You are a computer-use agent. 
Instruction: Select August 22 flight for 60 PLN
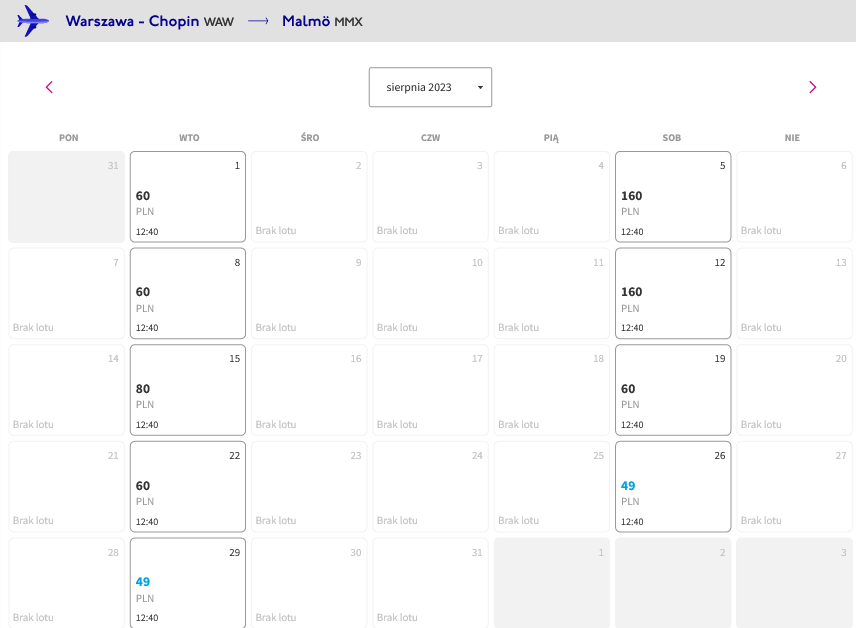coord(188,487)
